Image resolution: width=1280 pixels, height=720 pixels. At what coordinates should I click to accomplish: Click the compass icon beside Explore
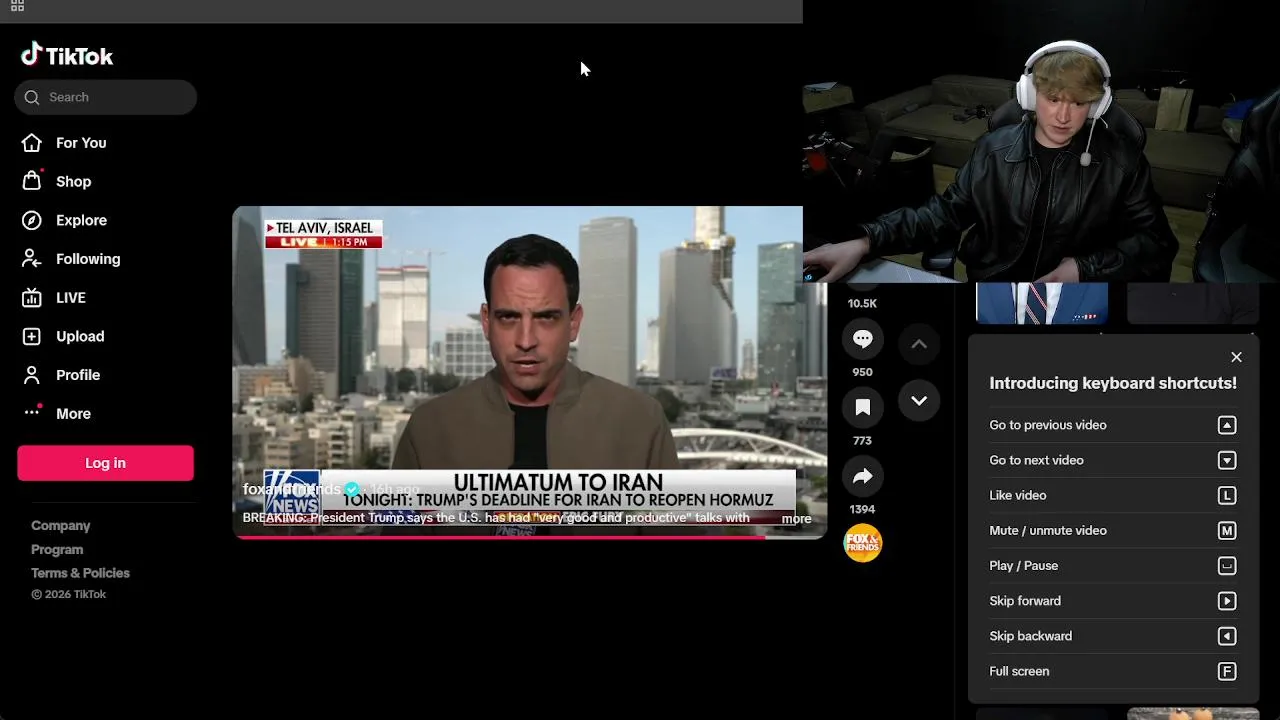coord(32,220)
